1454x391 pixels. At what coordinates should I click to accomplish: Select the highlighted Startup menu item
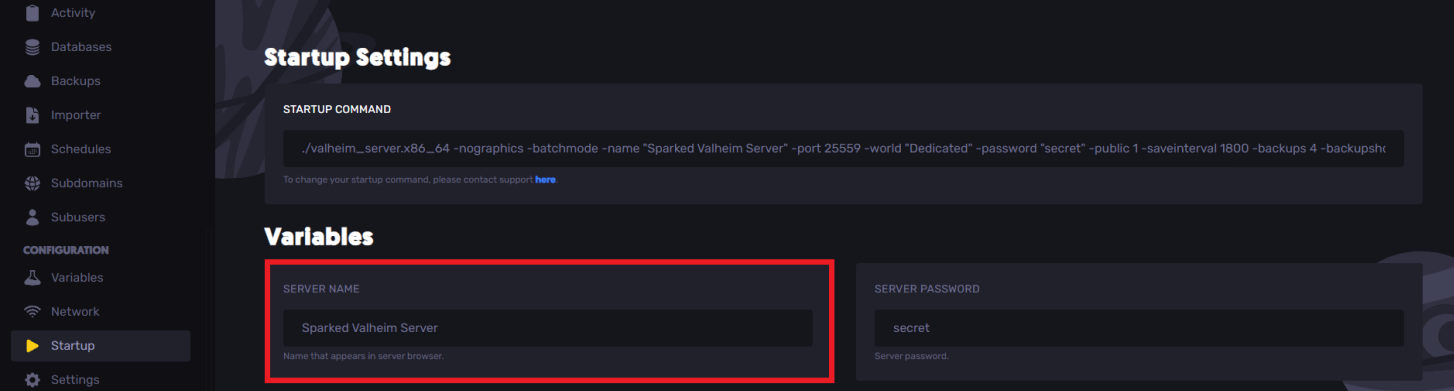(100, 346)
